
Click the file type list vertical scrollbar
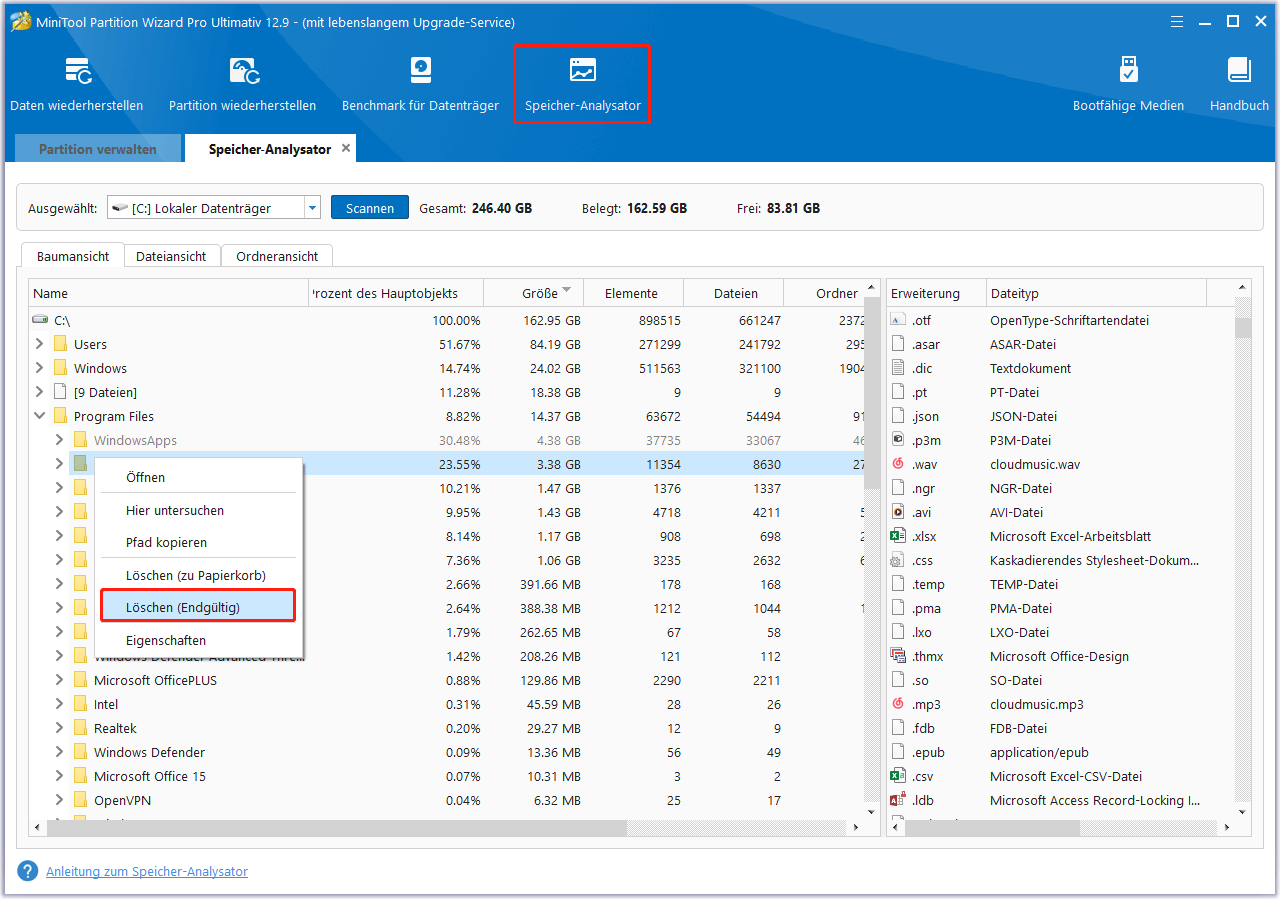[1243, 328]
